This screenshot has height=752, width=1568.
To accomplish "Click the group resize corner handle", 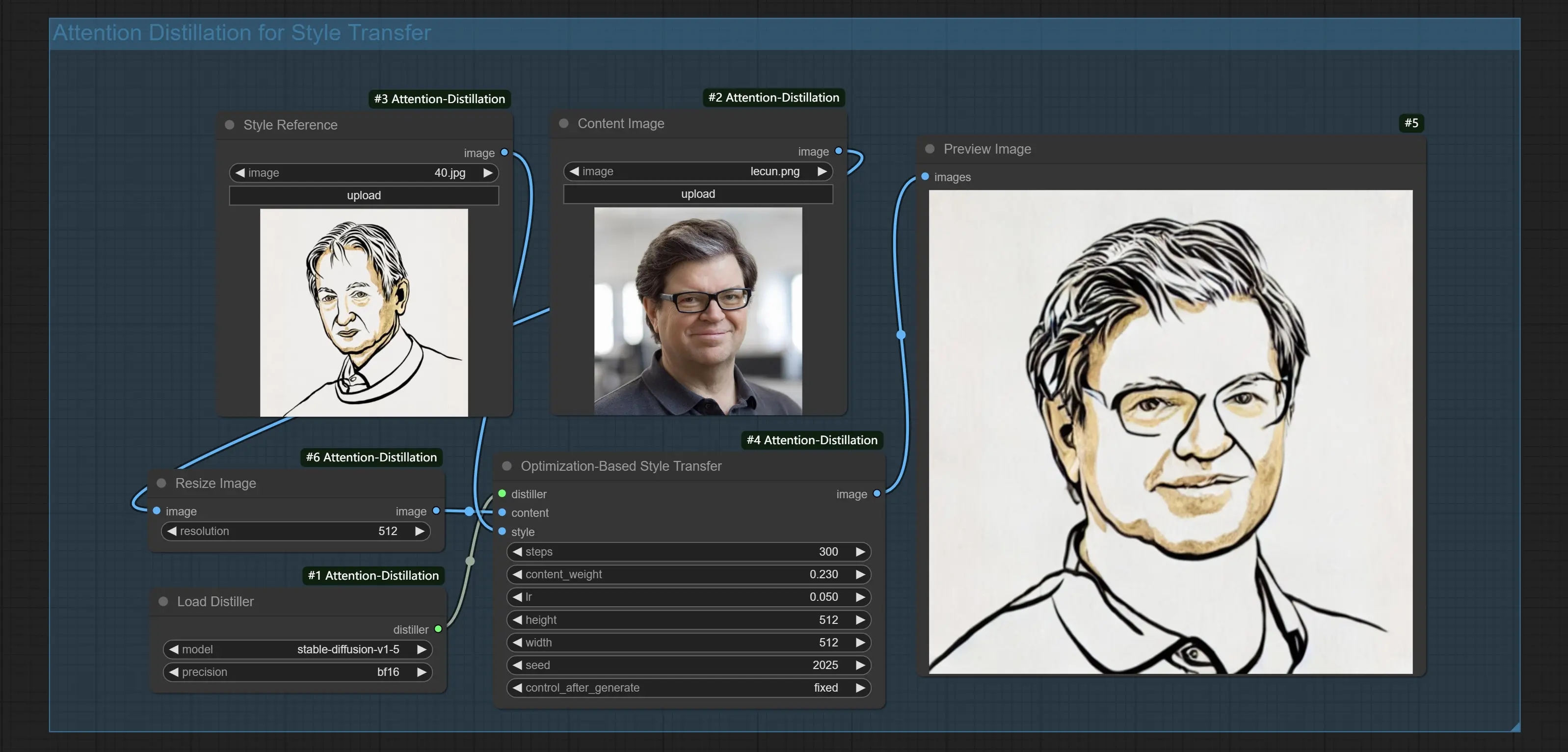I will click(1515, 726).
